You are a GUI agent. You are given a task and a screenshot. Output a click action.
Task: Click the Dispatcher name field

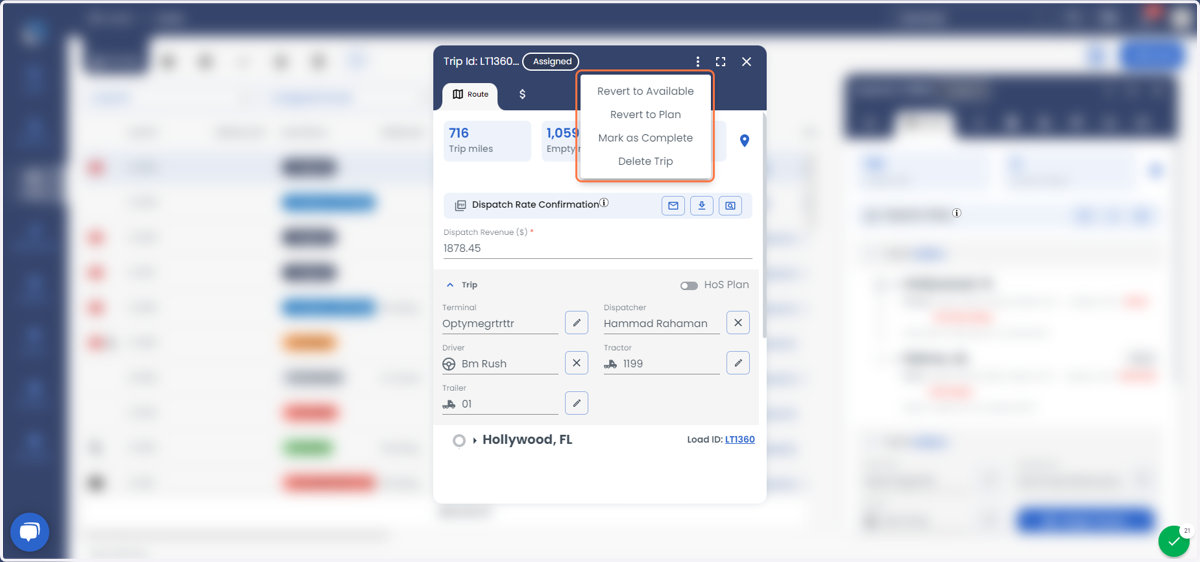[x=661, y=324]
